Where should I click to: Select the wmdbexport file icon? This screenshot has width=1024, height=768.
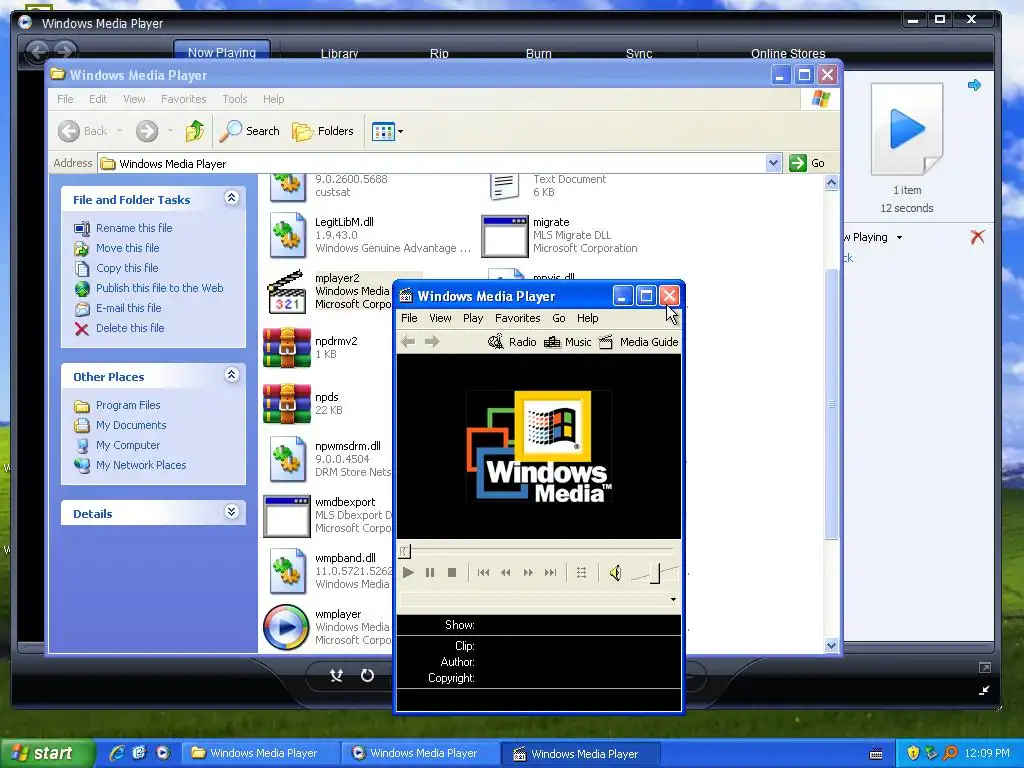287,516
